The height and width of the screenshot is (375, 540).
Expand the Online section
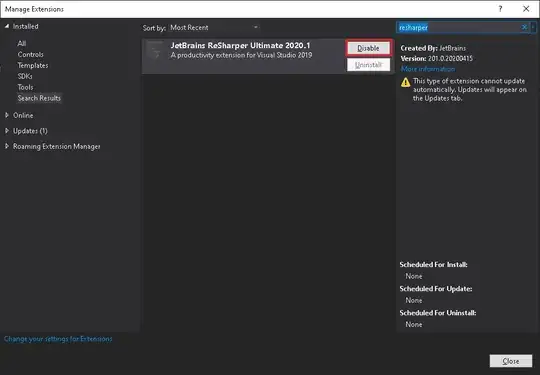pos(7,115)
